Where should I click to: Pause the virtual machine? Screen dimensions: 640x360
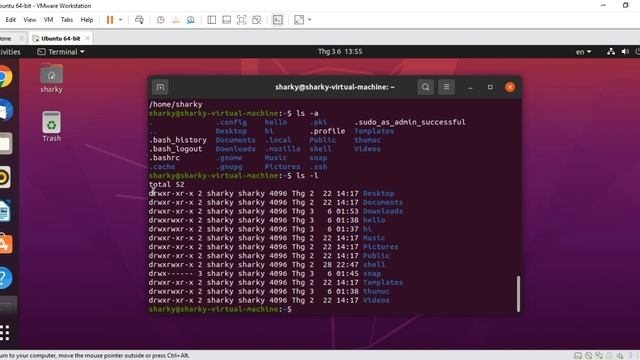pyautogui.click(x=110, y=20)
